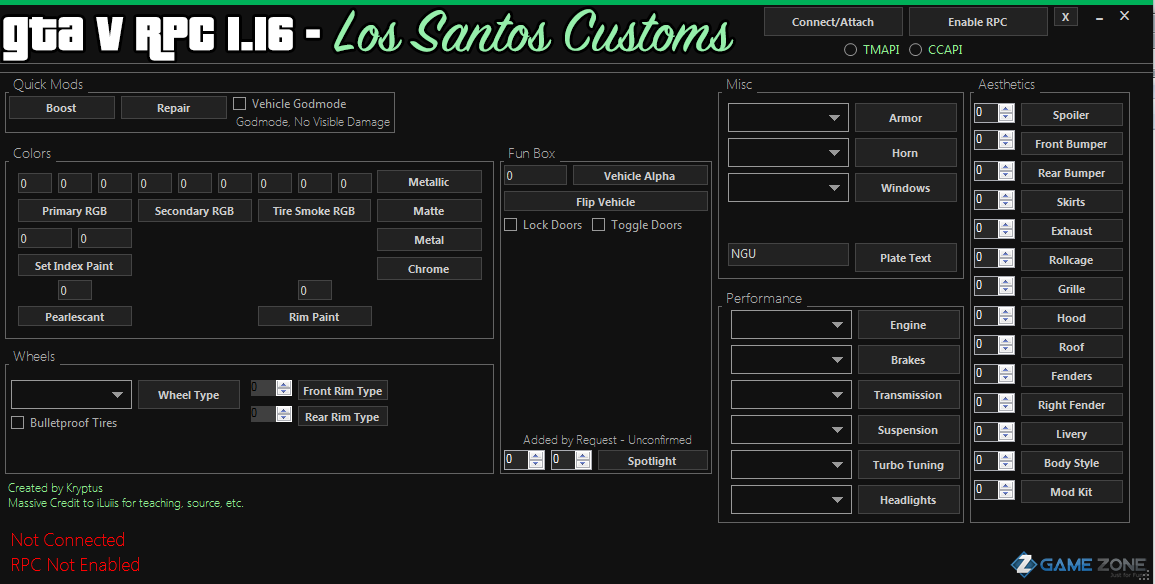Open the Windows tint dropdown
Screen dimensions: 1155x584
pos(788,188)
